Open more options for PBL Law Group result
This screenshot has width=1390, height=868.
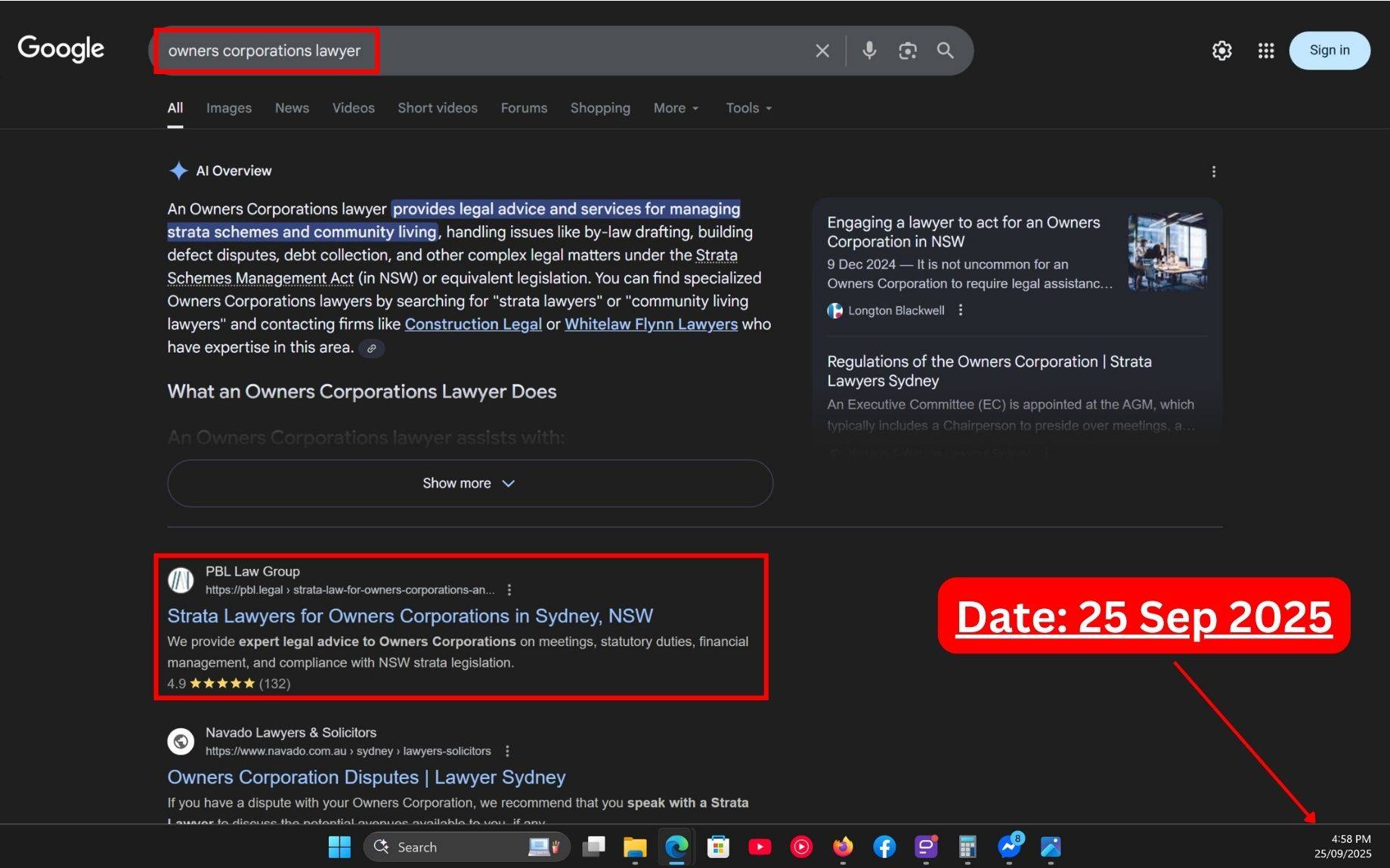pyautogui.click(x=509, y=590)
